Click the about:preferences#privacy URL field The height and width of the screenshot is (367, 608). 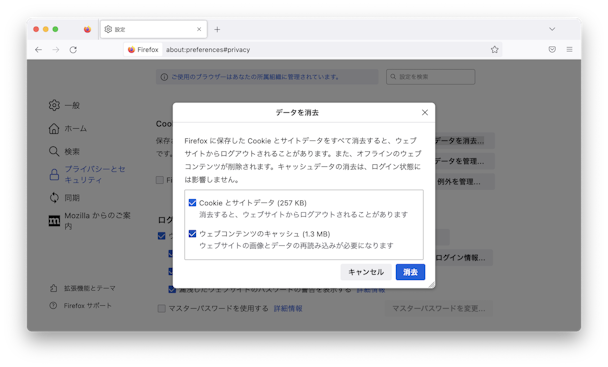pyautogui.click(x=208, y=50)
